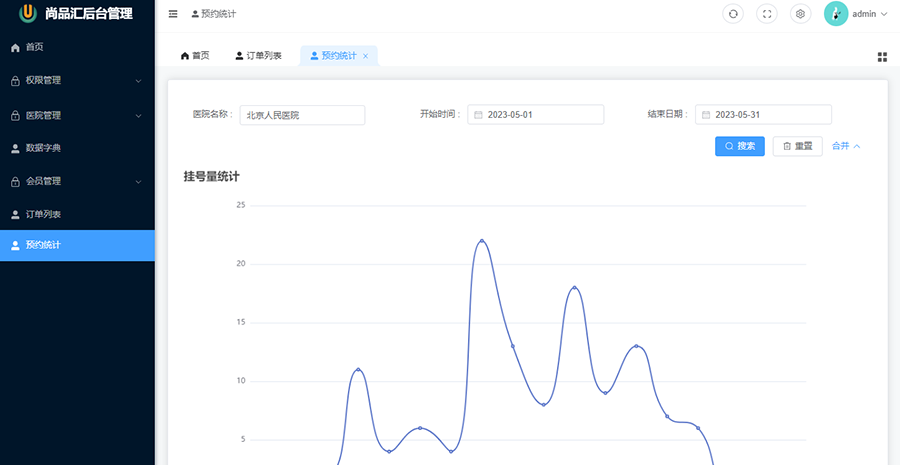The width and height of the screenshot is (900, 465).
Task: Open 订单列表 in the sidebar
Action: (77, 214)
